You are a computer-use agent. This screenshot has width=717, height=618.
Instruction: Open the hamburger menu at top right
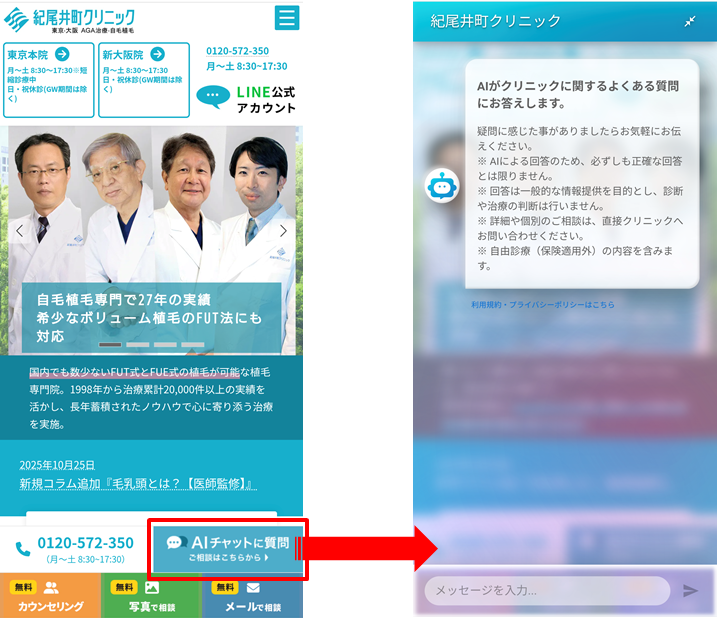[287, 18]
